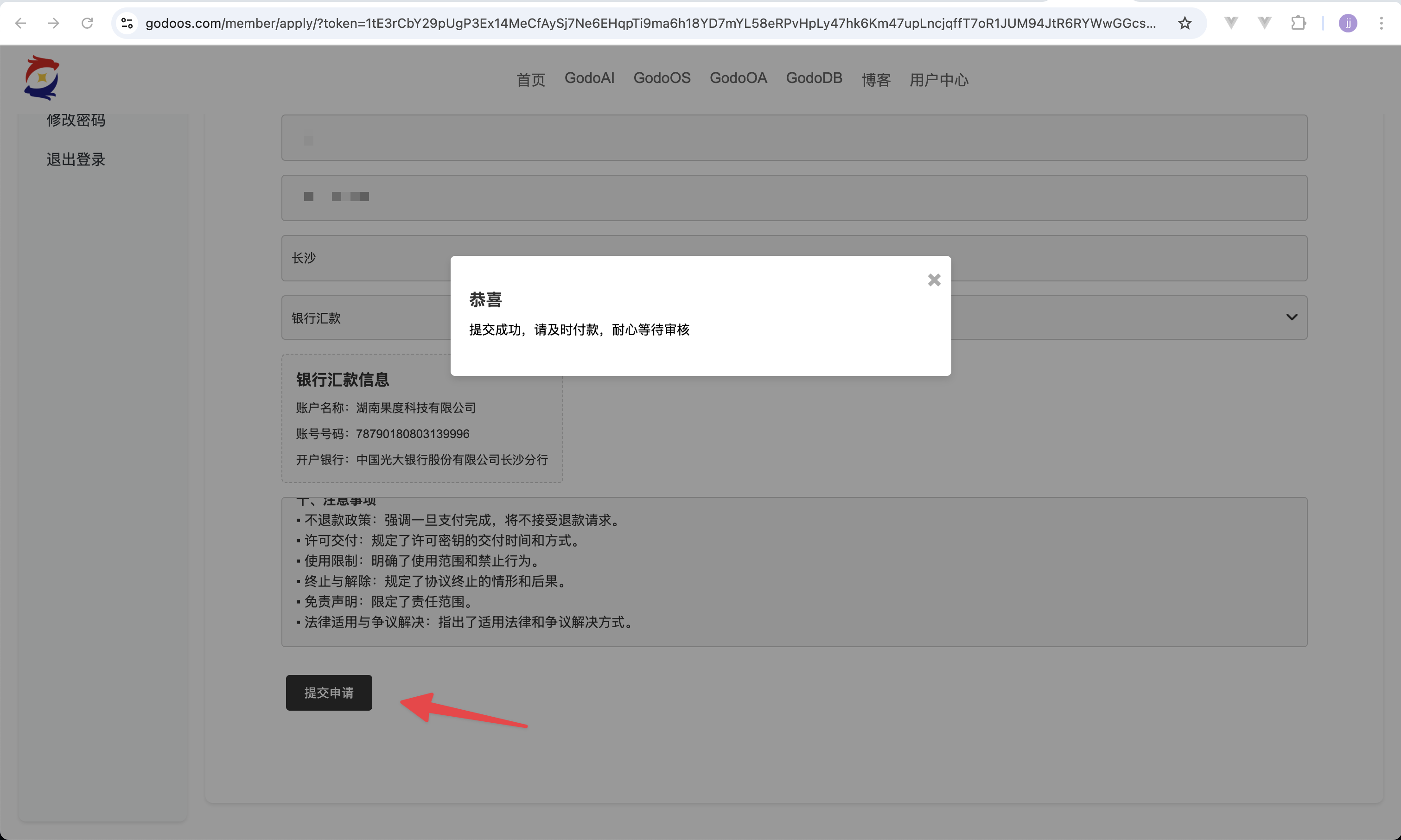1401x840 pixels.
Task: Click the 开户银行 中国光大银行 line
Action: tap(422, 459)
